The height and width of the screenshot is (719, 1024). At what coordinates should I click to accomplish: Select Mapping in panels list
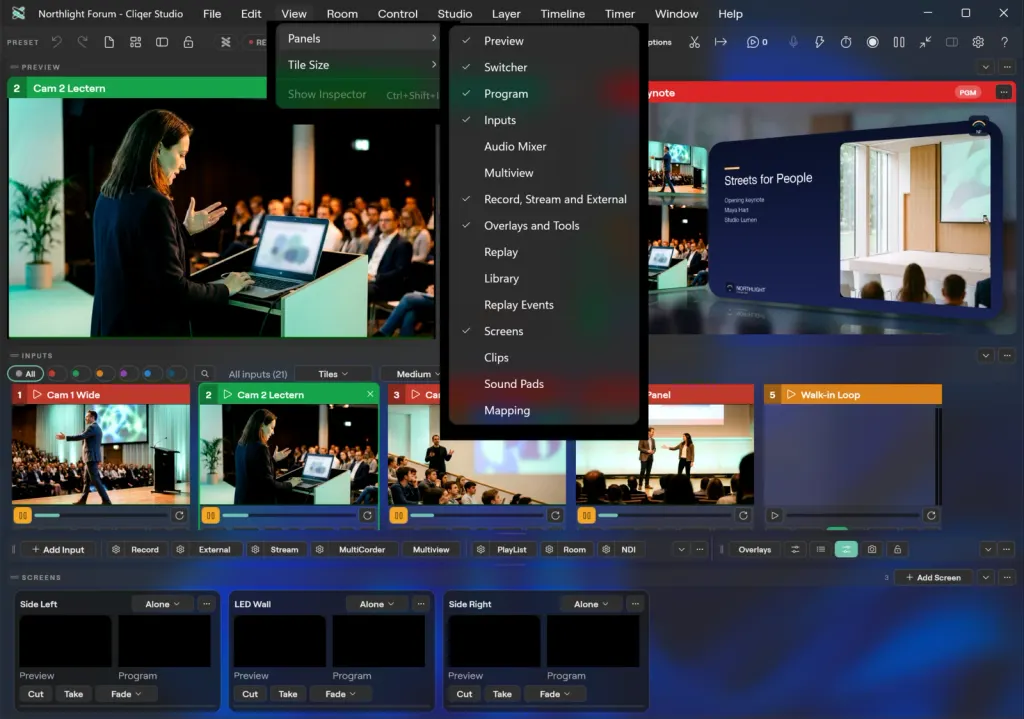[543, 410]
